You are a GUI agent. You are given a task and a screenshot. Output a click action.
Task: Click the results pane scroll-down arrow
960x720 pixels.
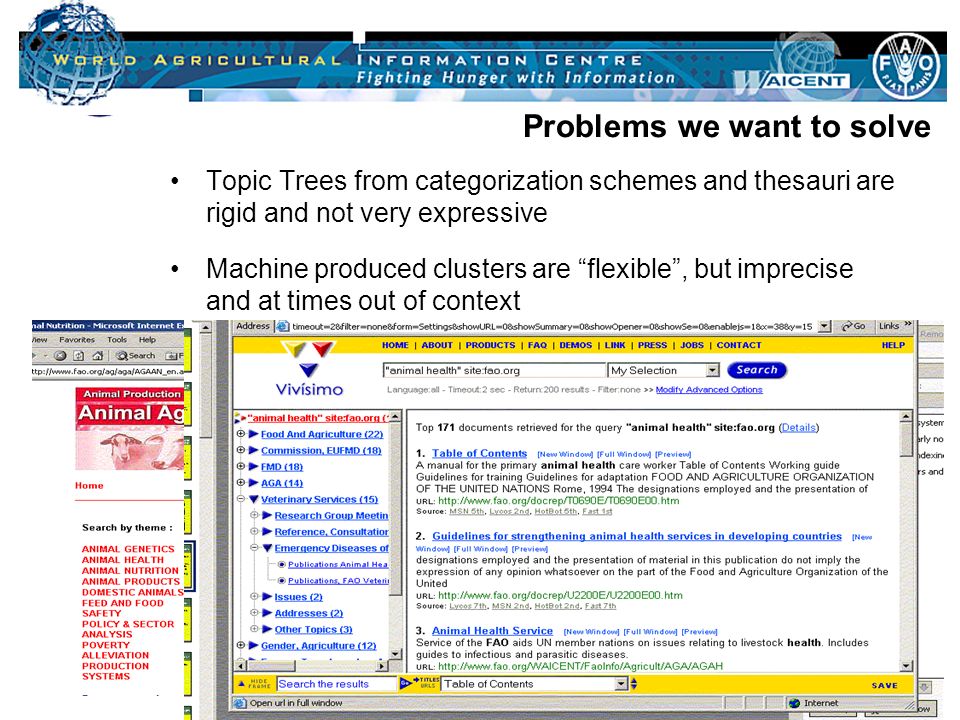coord(906,666)
